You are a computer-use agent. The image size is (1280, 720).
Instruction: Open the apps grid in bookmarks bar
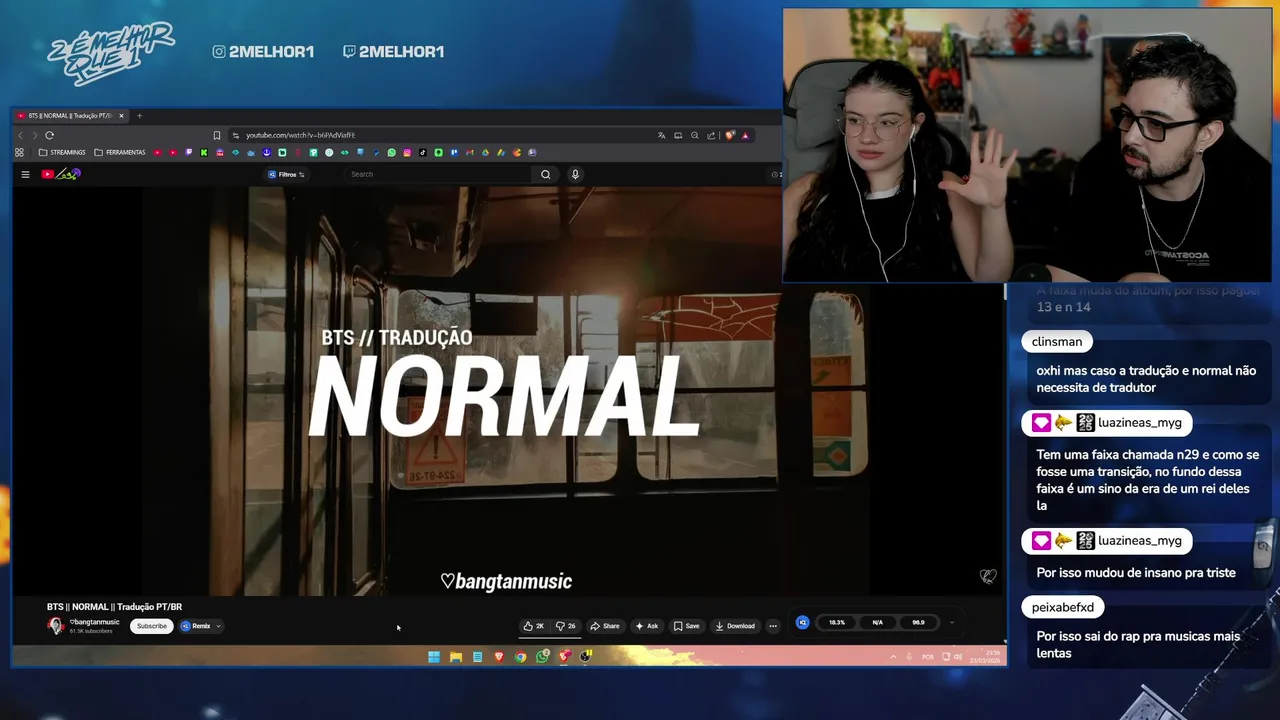(x=19, y=152)
